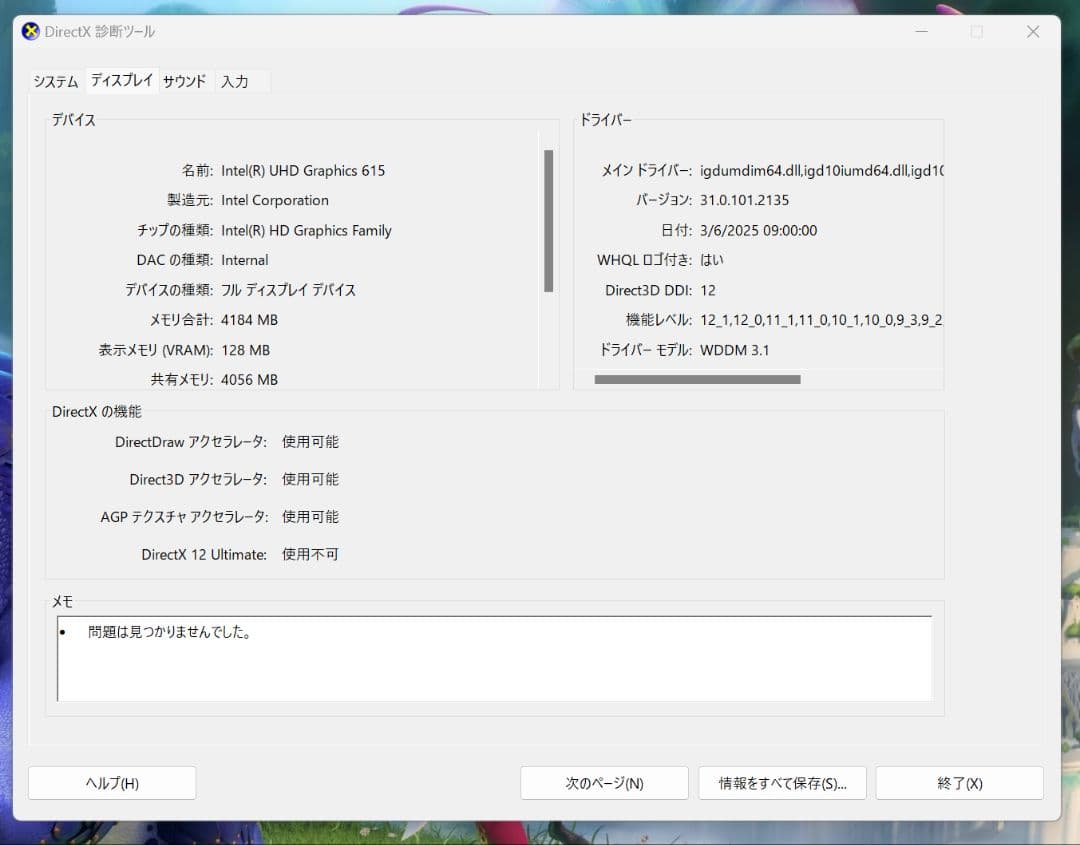
Task: Click 情報をすべて保存(S) to save all info
Action: coord(782,783)
